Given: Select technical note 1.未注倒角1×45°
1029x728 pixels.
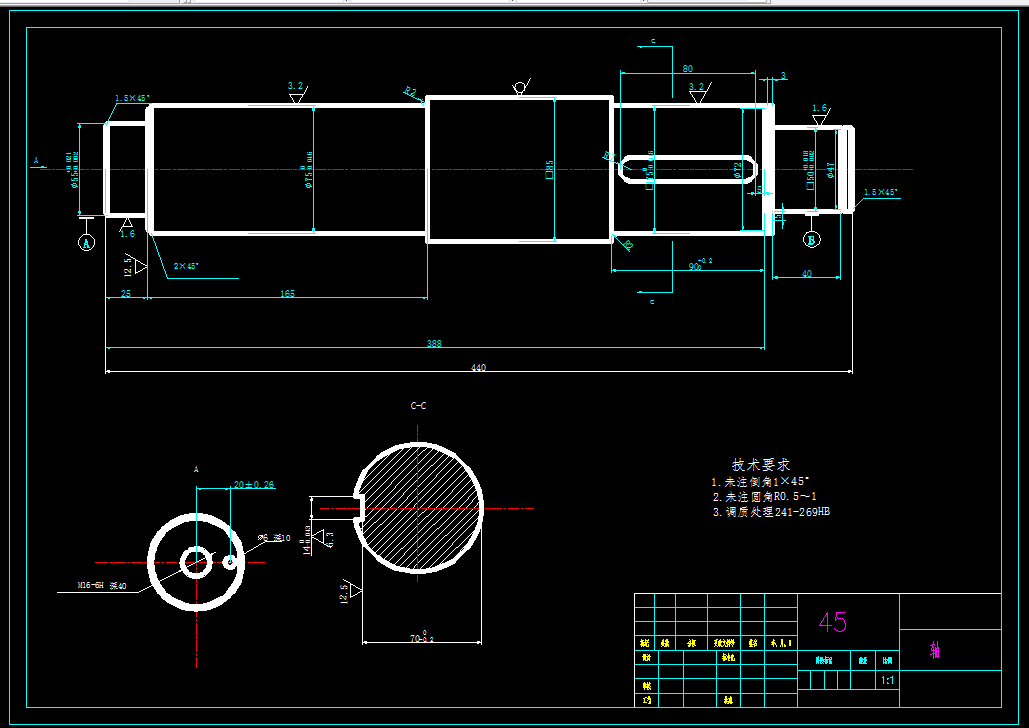Looking at the screenshot, I should tap(761, 482).
